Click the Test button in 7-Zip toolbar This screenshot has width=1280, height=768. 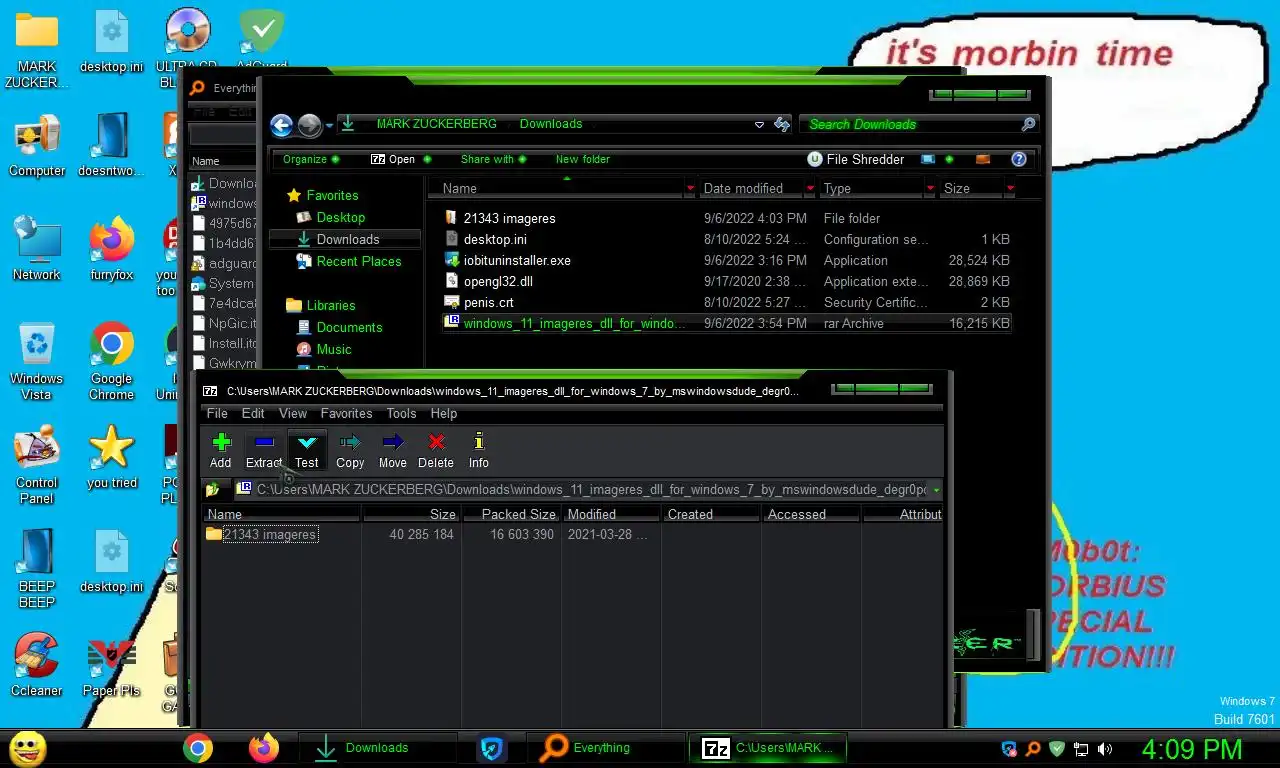click(x=307, y=451)
